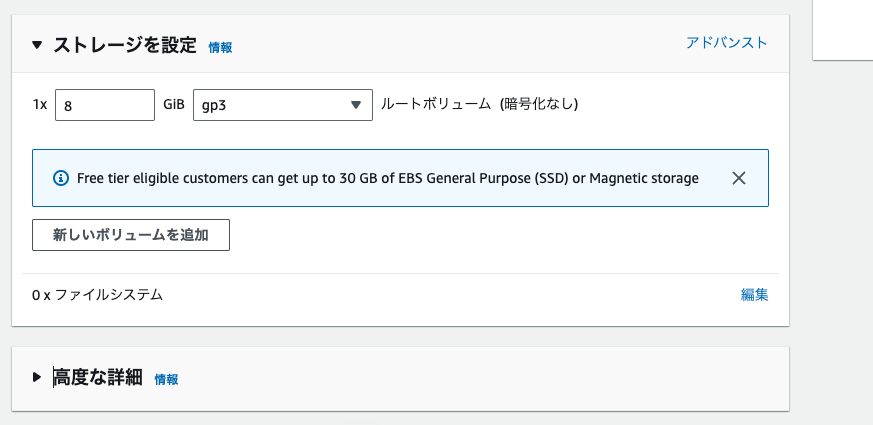Focus the volume size GiB input field

(x=104, y=105)
